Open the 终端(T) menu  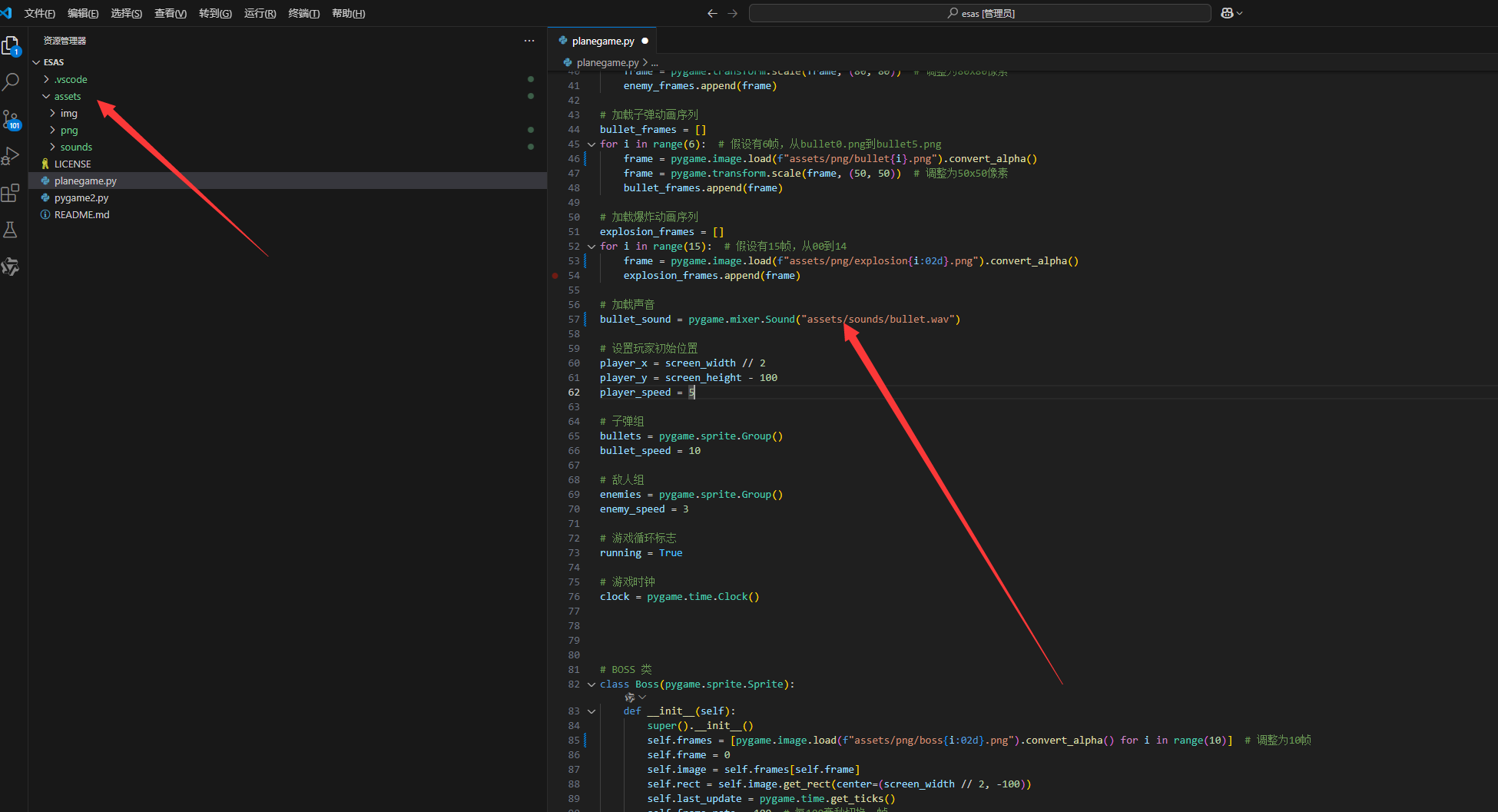[303, 14]
